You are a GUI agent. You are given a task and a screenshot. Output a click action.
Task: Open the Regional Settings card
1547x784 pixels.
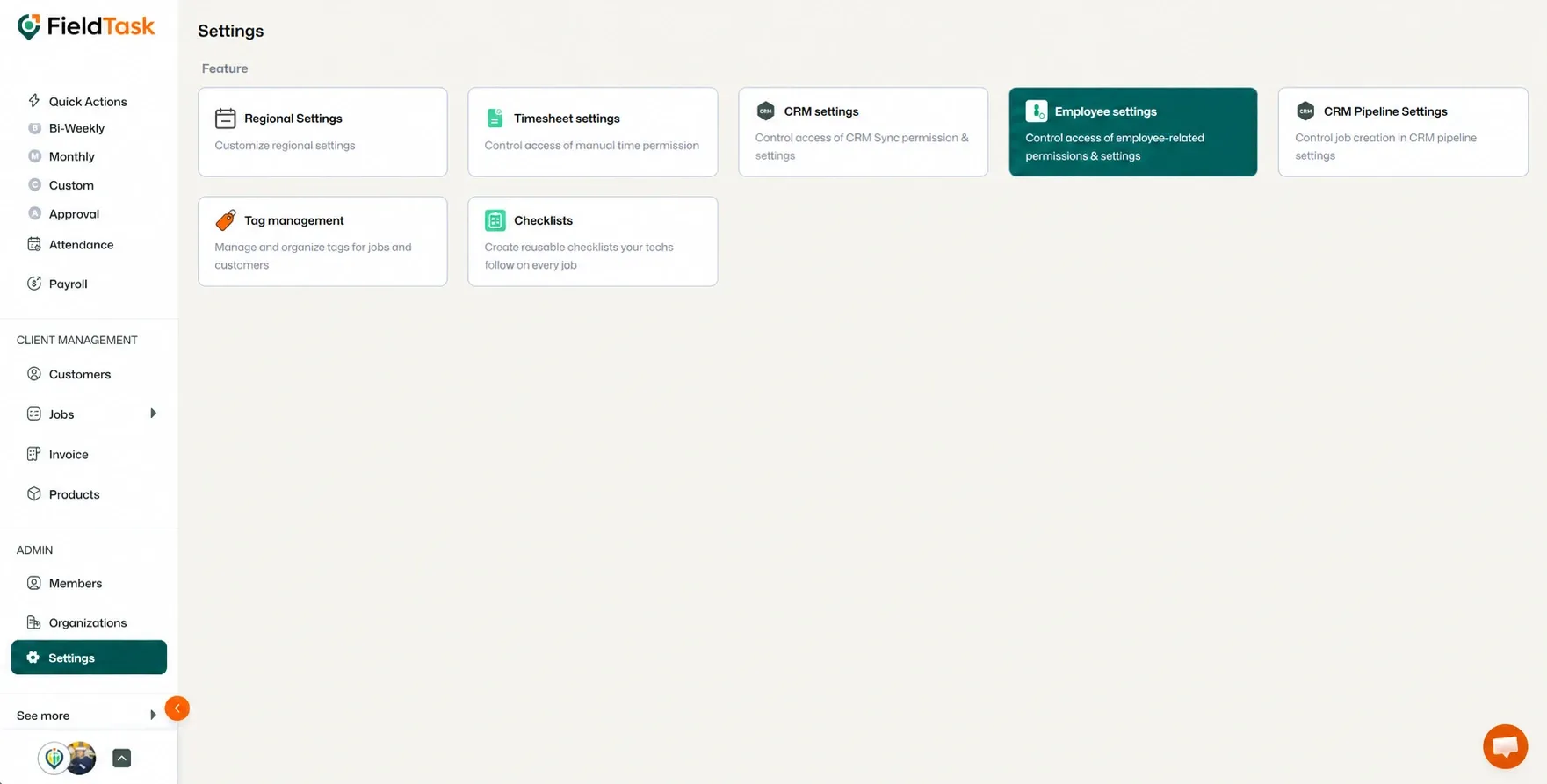point(322,132)
